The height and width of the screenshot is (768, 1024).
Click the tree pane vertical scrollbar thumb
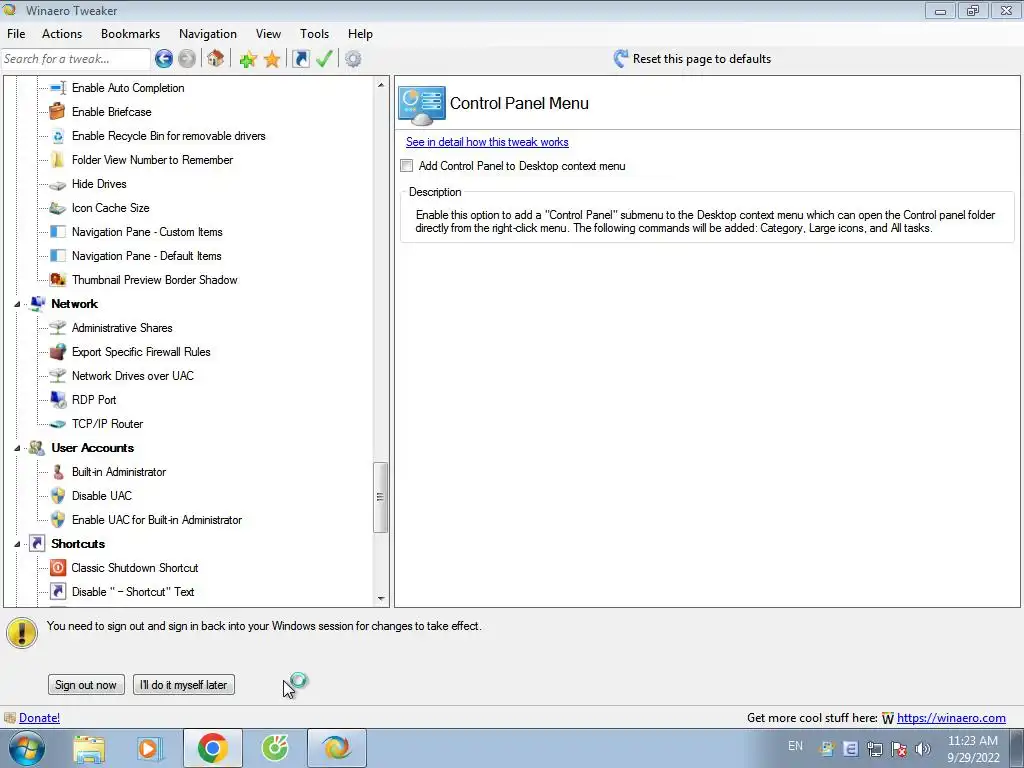(380, 497)
